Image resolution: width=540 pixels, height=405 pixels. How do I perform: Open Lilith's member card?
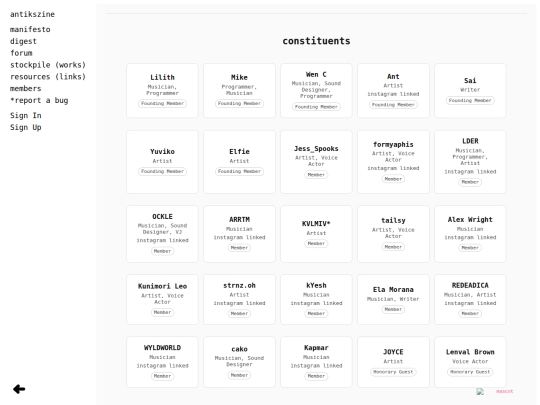[x=162, y=91]
